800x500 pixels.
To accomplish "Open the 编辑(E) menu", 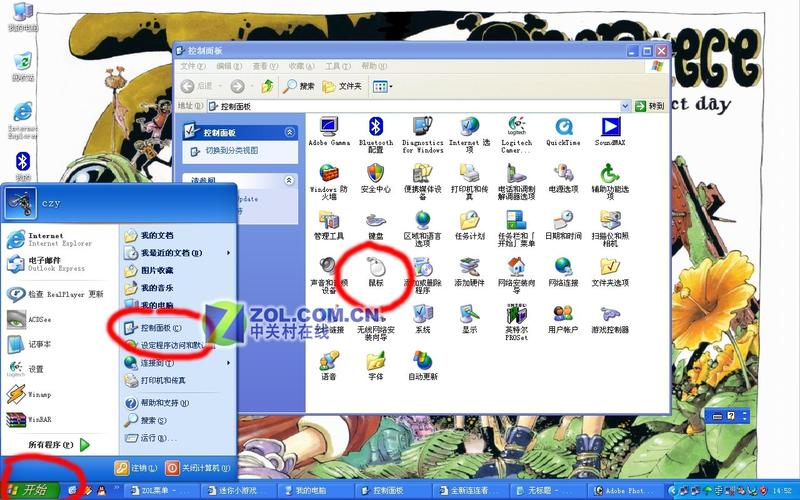I will click(229, 66).
